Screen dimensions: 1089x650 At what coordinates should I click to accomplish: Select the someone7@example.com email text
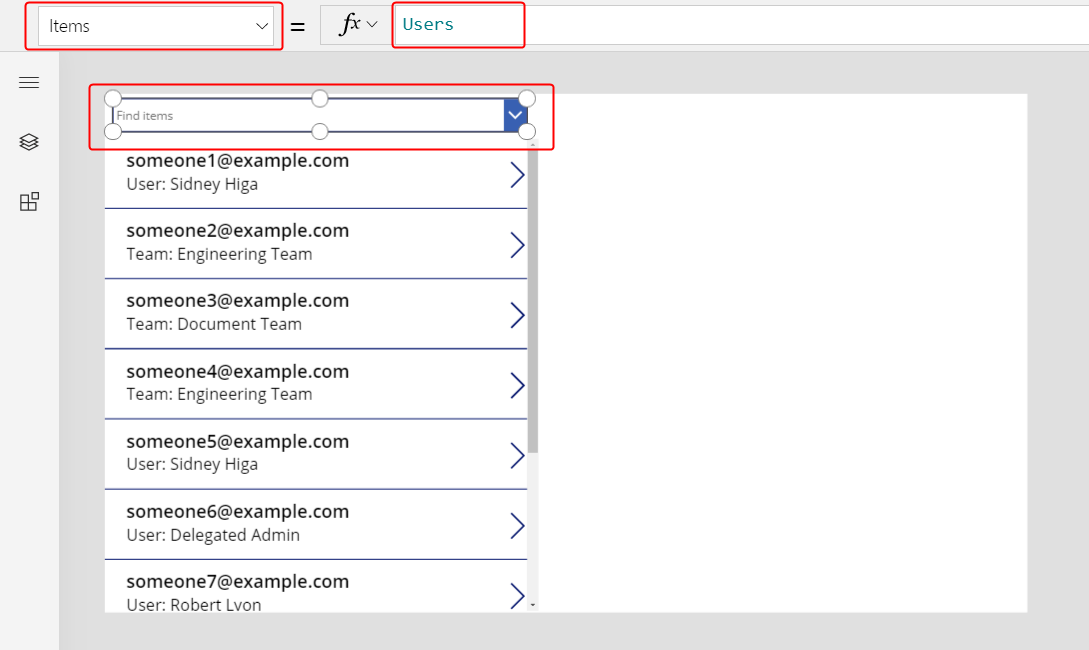pyautogui.click(x=238, y=582)
